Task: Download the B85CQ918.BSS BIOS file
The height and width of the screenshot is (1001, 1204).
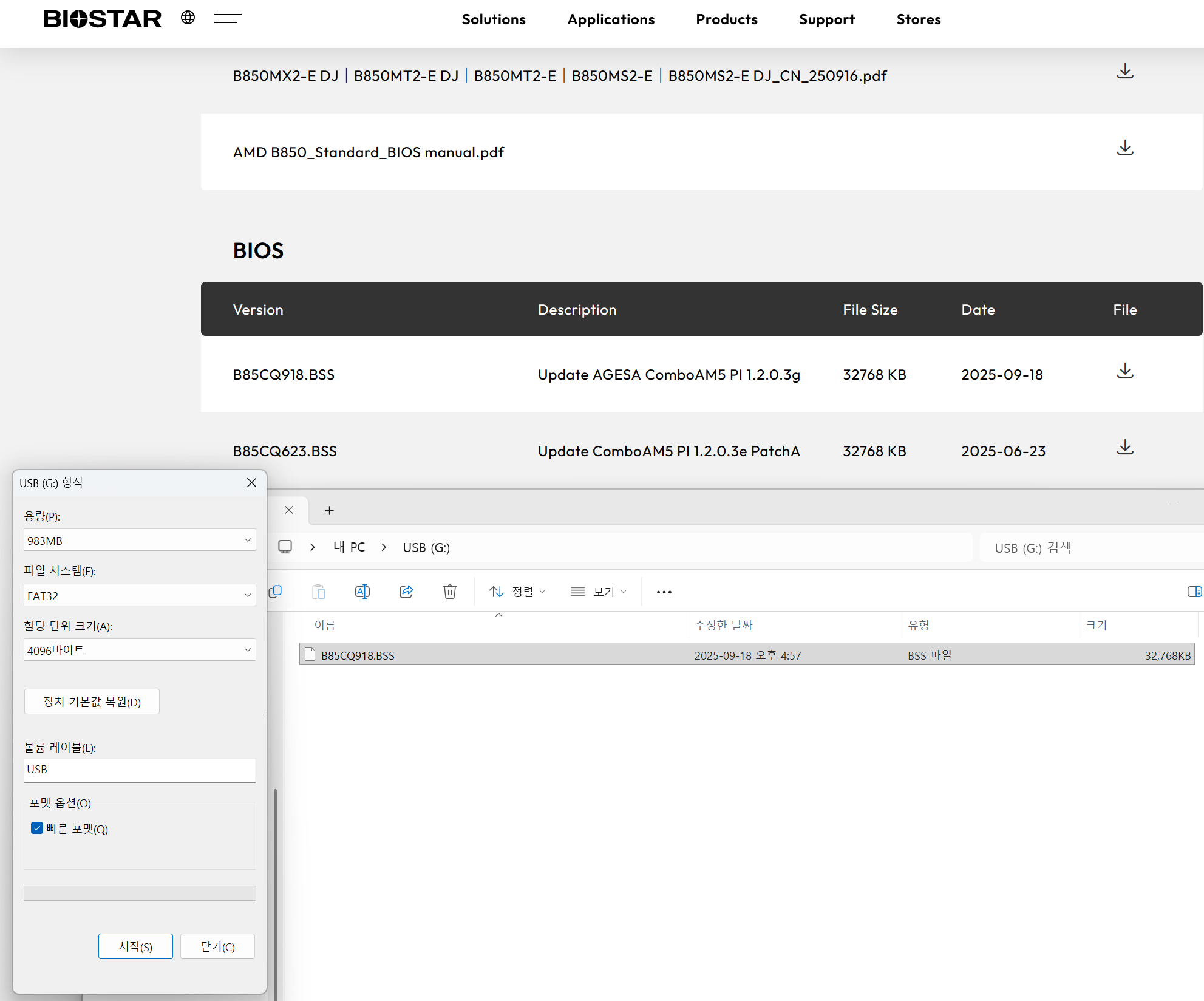Action: click(1125, 371)
